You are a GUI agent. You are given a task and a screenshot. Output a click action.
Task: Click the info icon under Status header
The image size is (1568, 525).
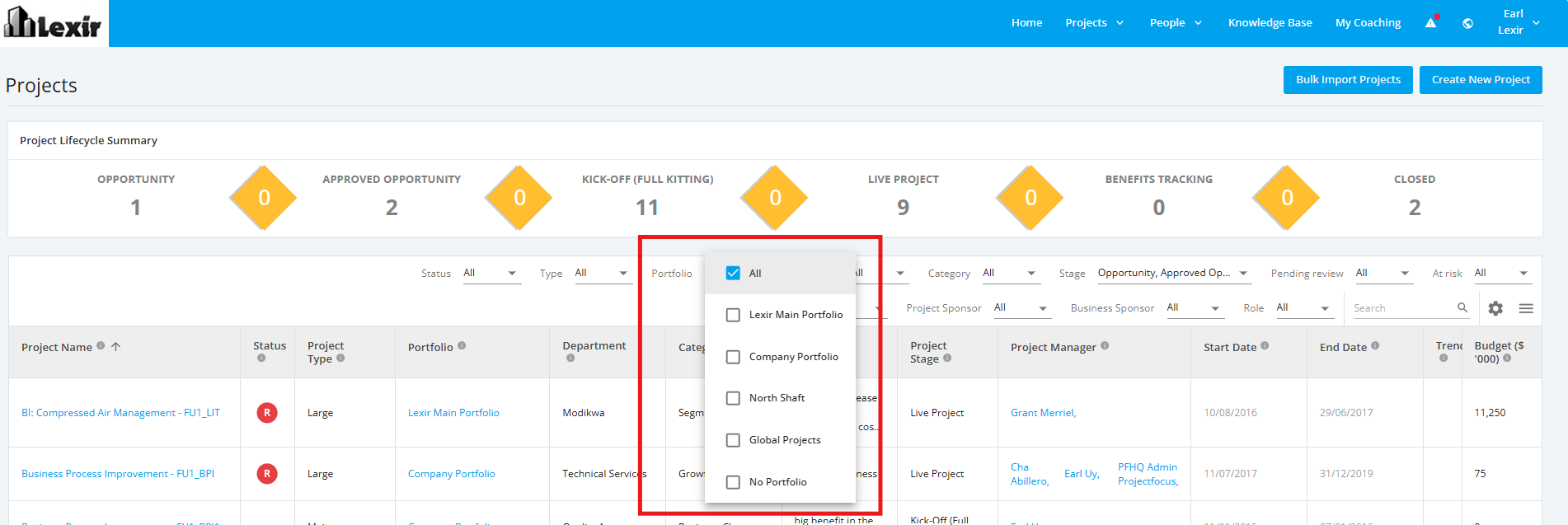click(x=261, y=358)
